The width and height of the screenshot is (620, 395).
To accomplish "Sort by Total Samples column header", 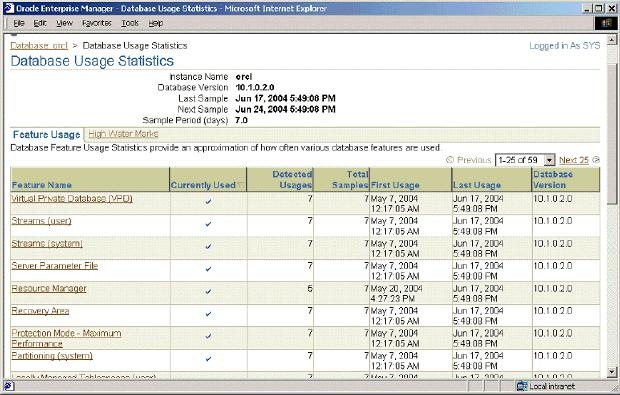I will click(350, 180).
